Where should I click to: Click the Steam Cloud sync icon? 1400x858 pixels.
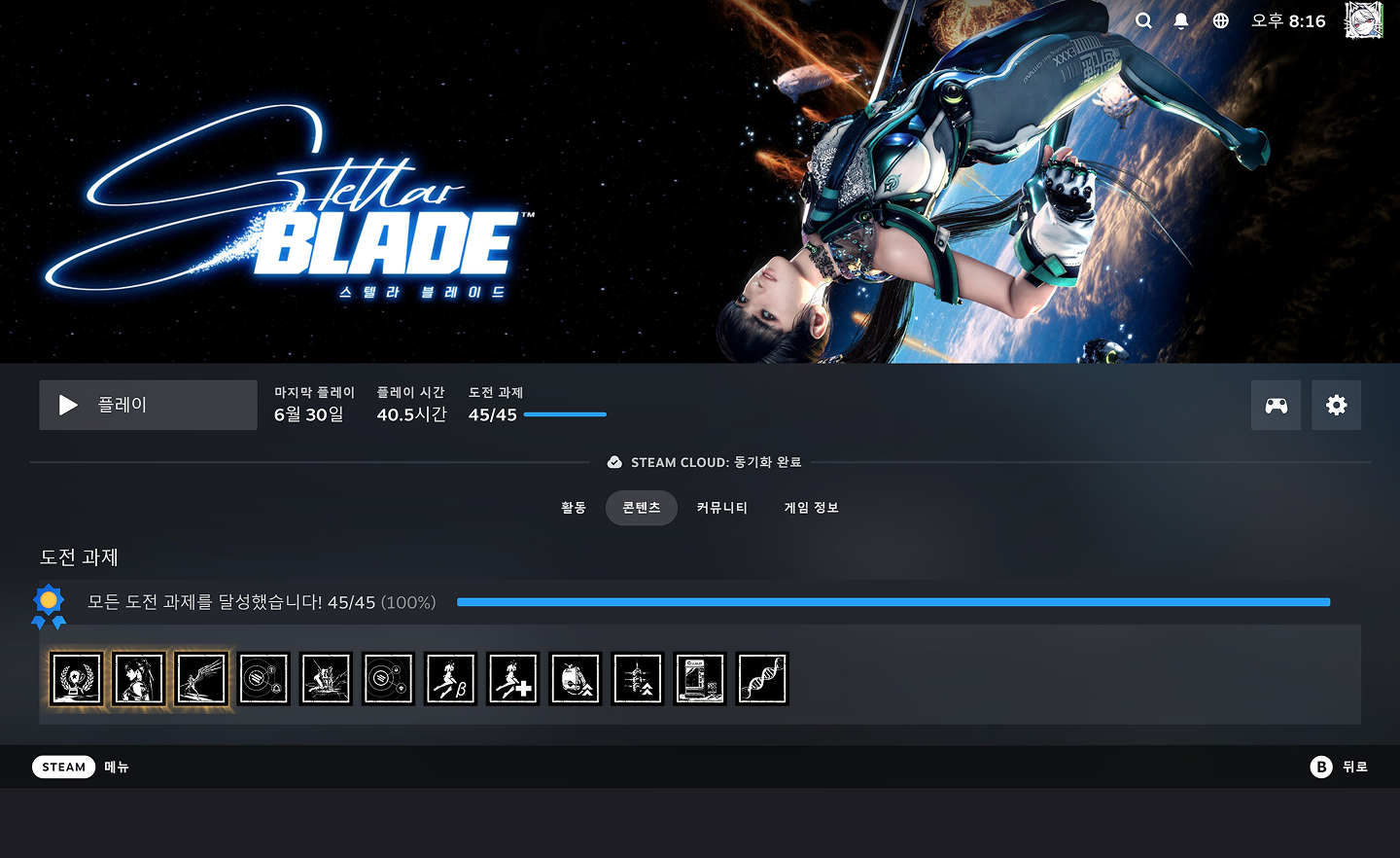(614, 462)
